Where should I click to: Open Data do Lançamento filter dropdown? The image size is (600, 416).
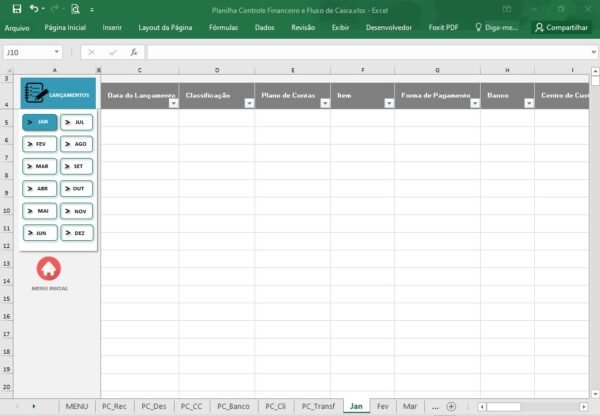tap(174, 103)
